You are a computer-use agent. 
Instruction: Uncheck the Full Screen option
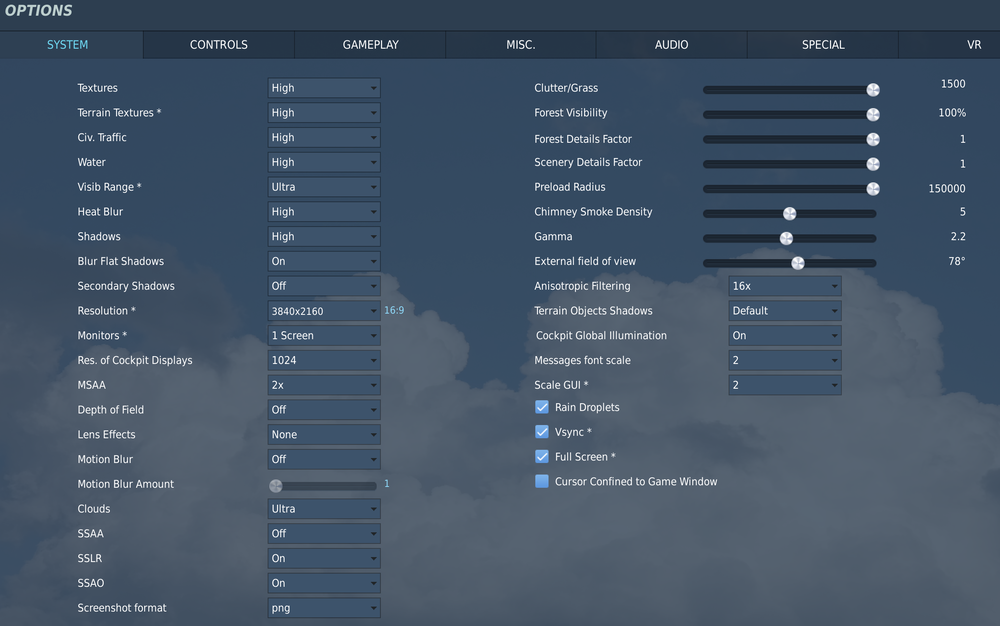[x=541, y=456]
